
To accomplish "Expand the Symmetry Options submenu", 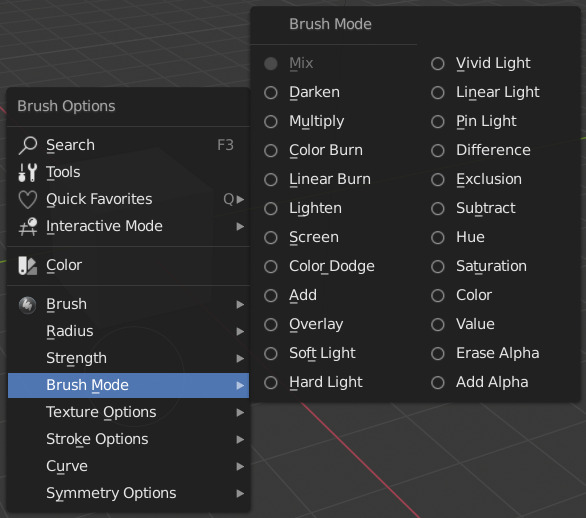I will (x=128, y=493).
